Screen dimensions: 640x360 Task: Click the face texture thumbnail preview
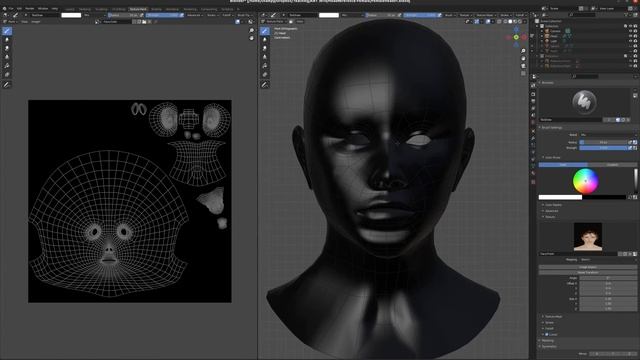pos(588,237)
